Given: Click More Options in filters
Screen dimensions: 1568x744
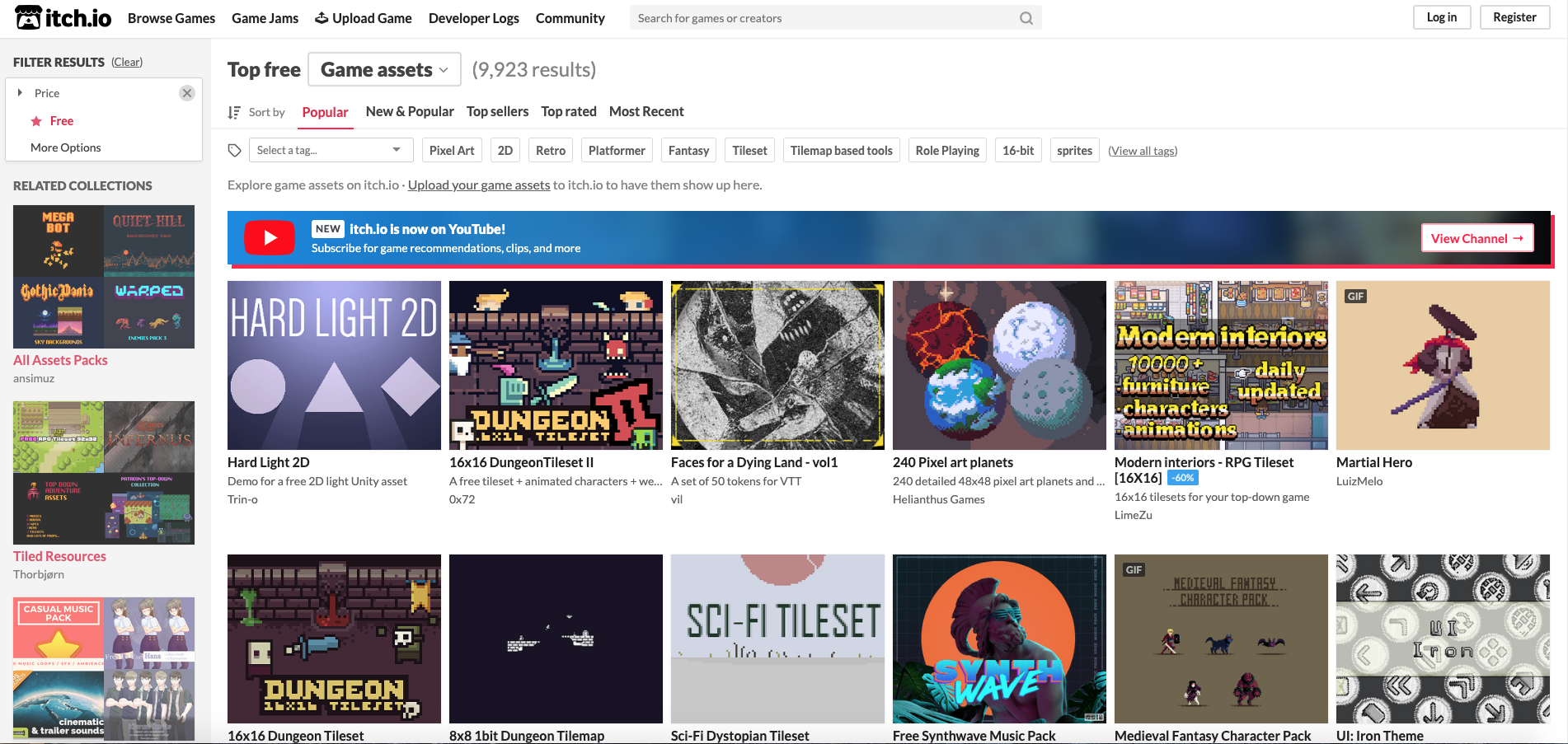Looking at the screenshot, I should [66, 147].
